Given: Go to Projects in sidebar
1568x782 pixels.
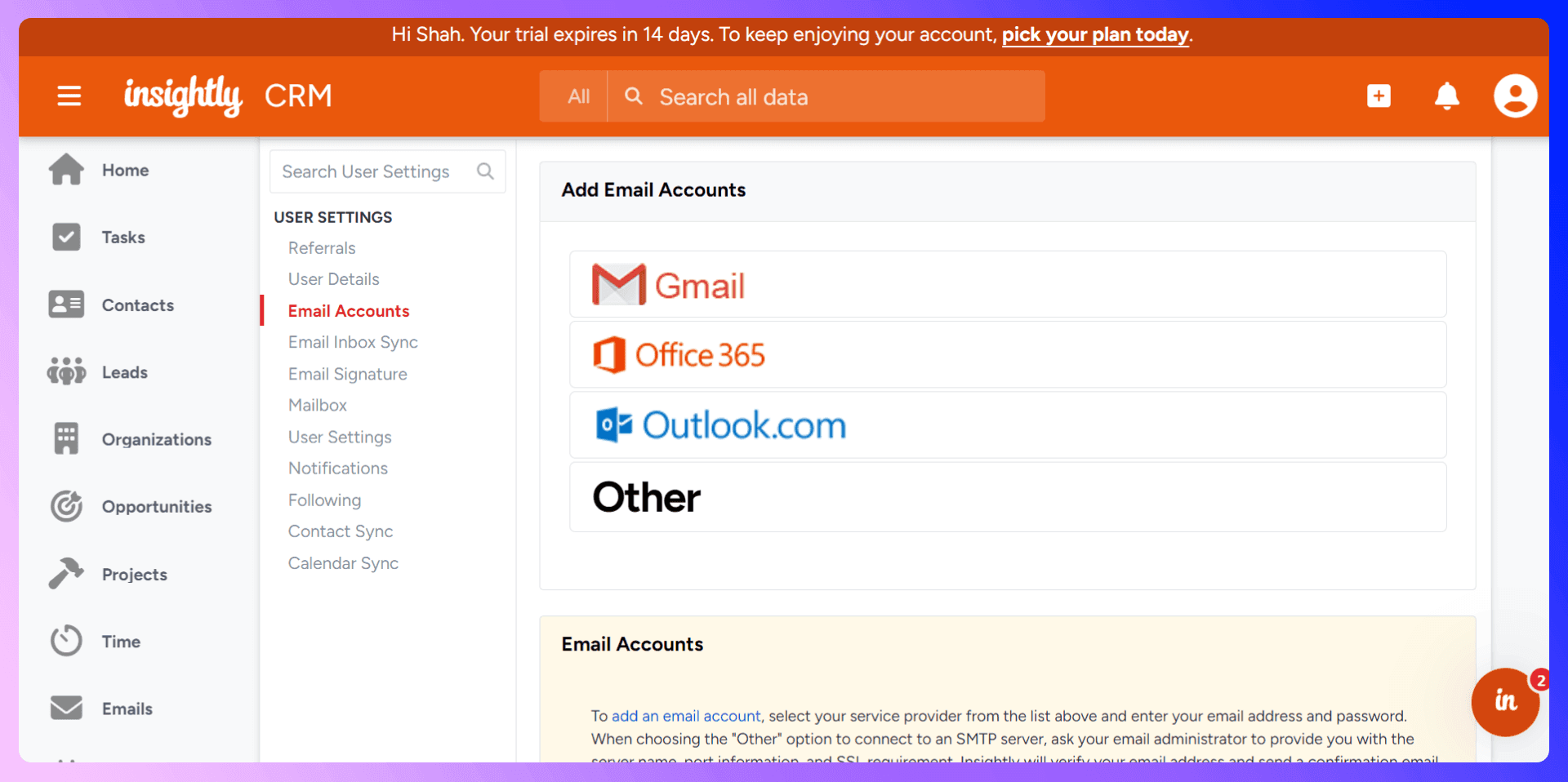Looking at the screenshot, I should (135, 574).
